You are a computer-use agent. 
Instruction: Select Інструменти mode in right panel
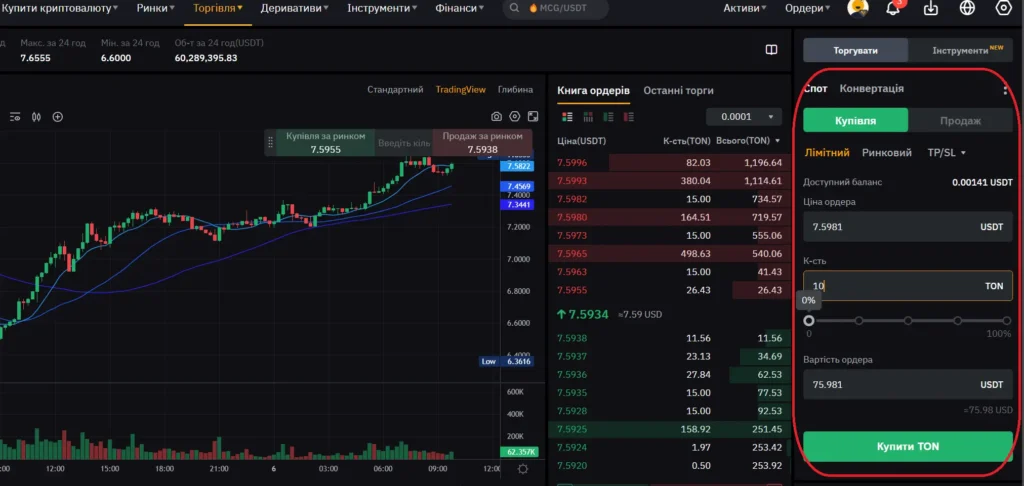coord(961,50)
